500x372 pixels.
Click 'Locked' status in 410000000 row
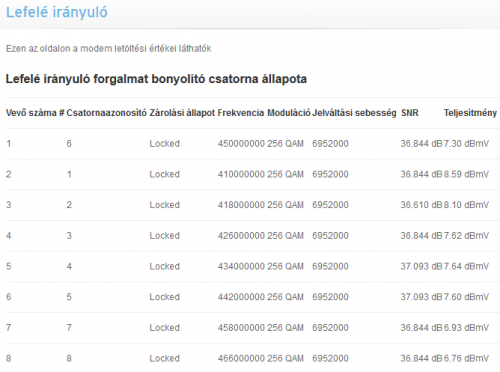click(x=164, y=174)
